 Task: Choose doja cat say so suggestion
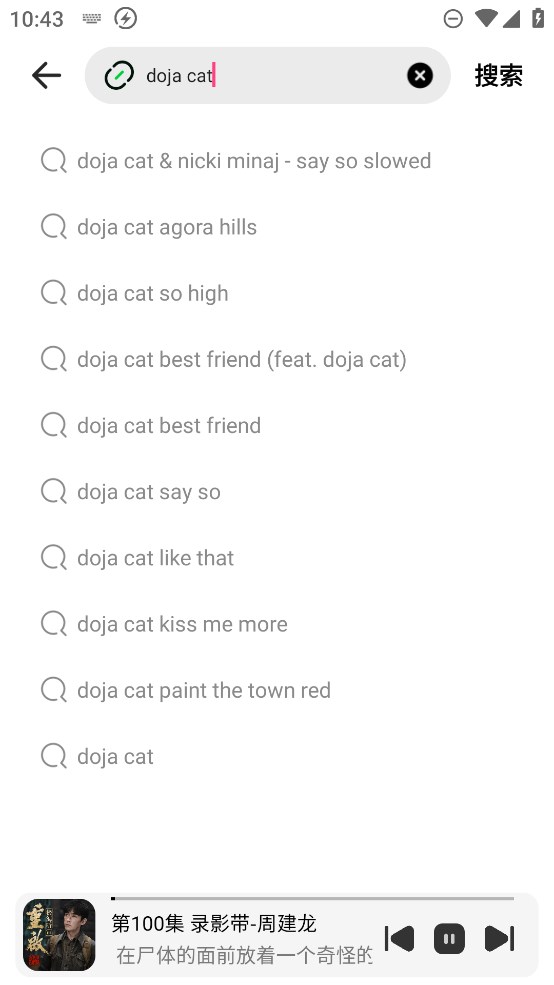pos(277,492)
